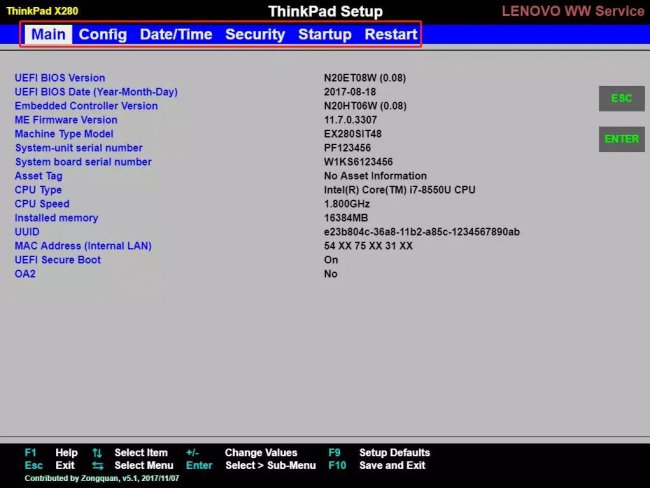Click the up/down Select Item arrows icon
Screen dimensions: 650x488
[x=97, y=453]
